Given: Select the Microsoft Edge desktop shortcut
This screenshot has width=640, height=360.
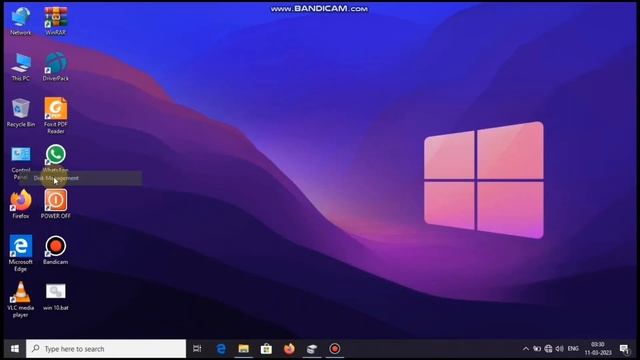Looking at the screenshot, I should pos(21,253).
